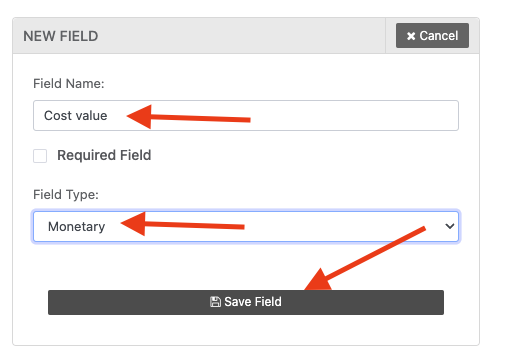Click the Field Name: label
The width and height of the screenshot is (518, 363).
tap(69, 84)
